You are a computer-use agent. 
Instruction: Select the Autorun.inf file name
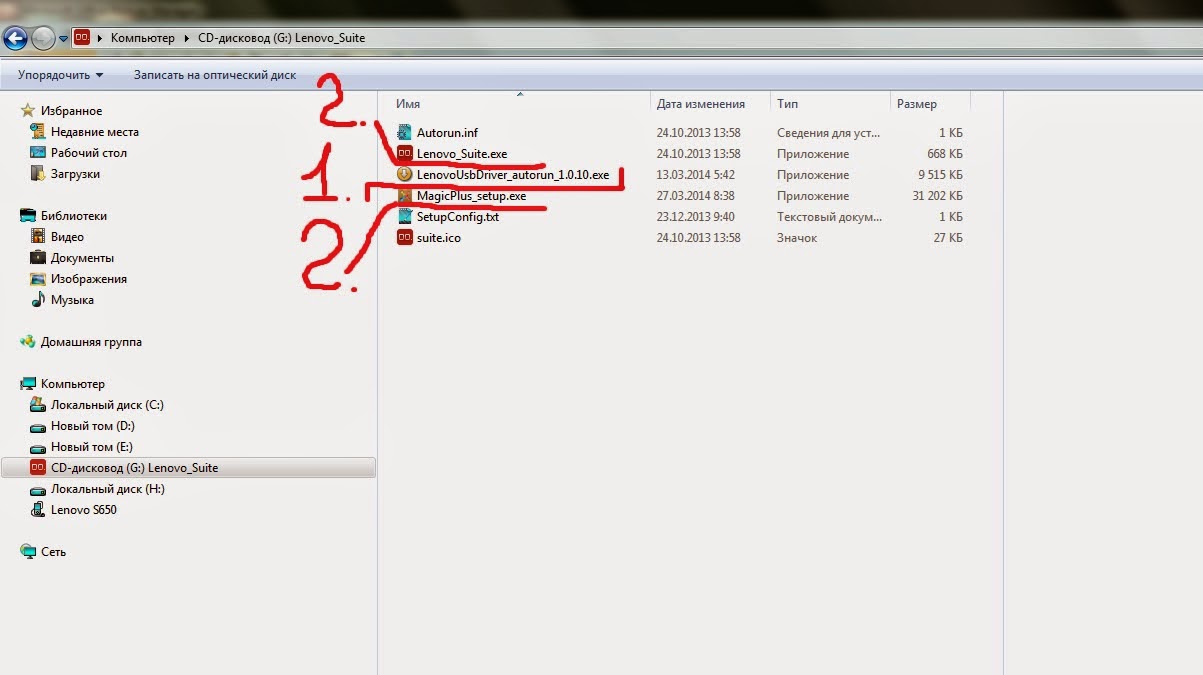(448, 133)
